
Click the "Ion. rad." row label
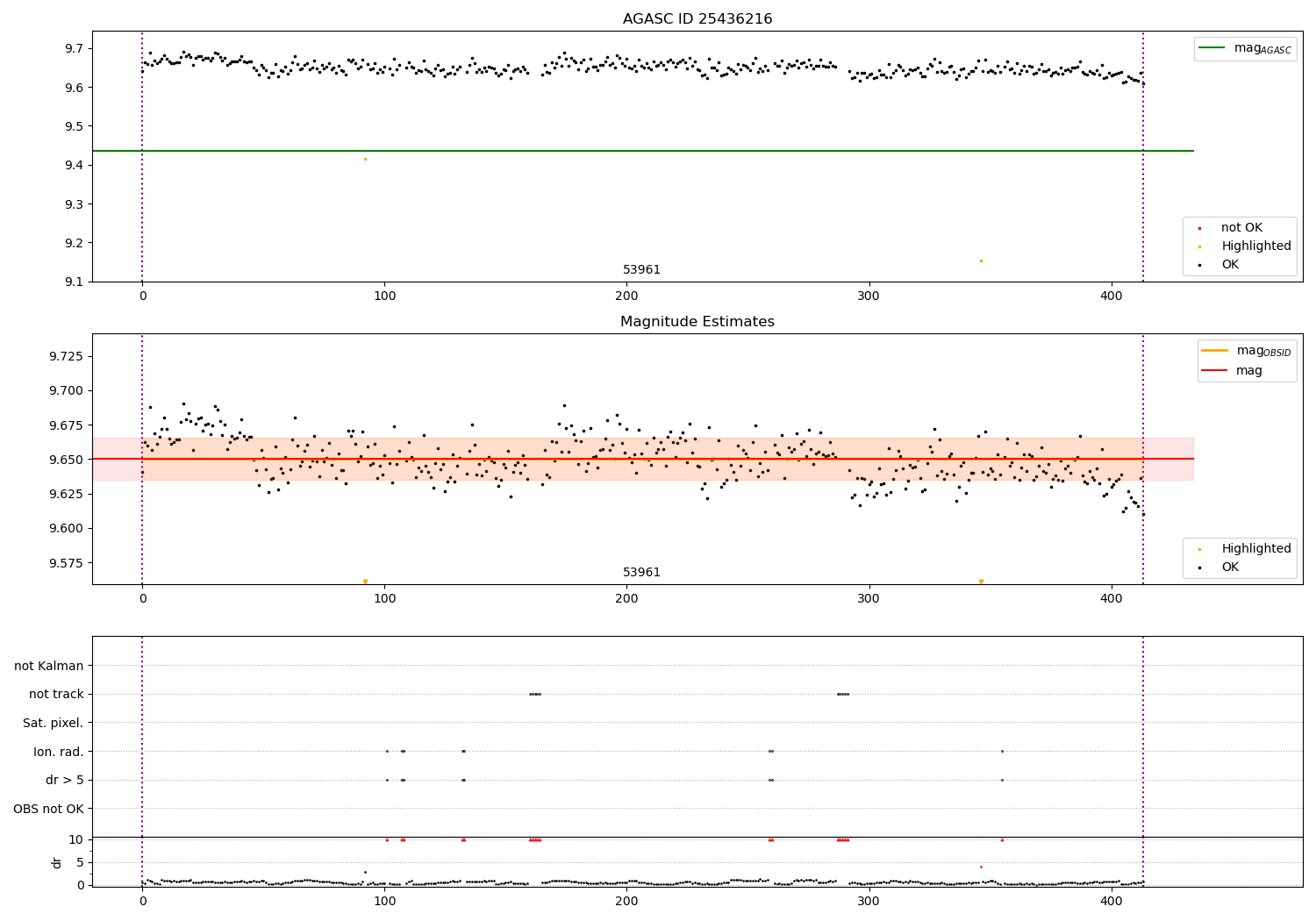coord(59,752)
